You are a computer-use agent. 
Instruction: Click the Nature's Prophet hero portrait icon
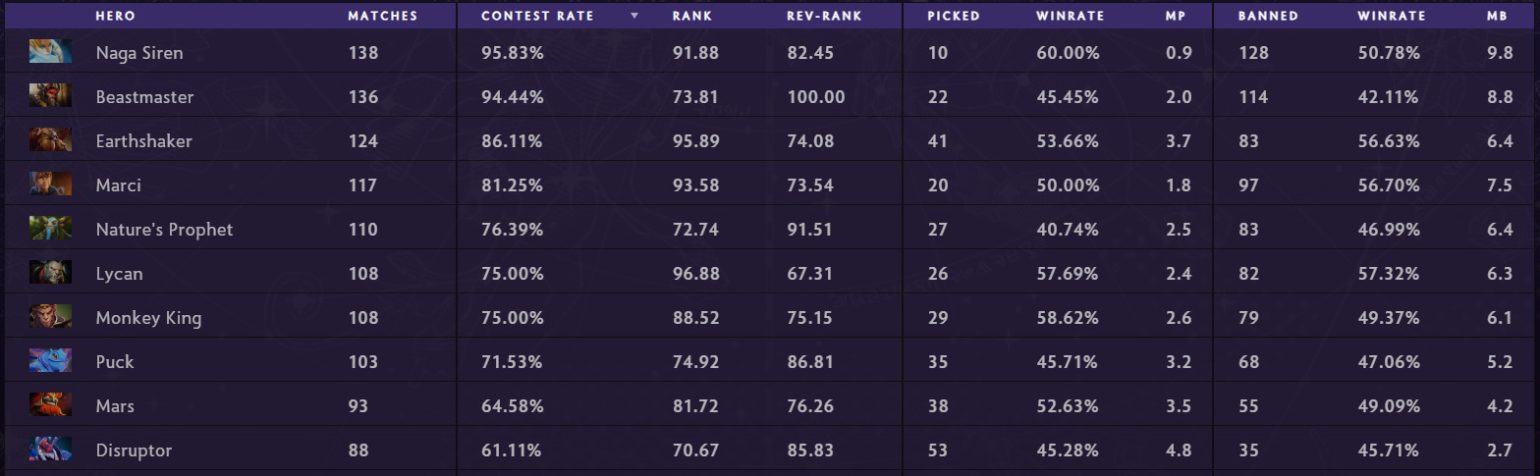pyautogui.click(x=50, y=228)
